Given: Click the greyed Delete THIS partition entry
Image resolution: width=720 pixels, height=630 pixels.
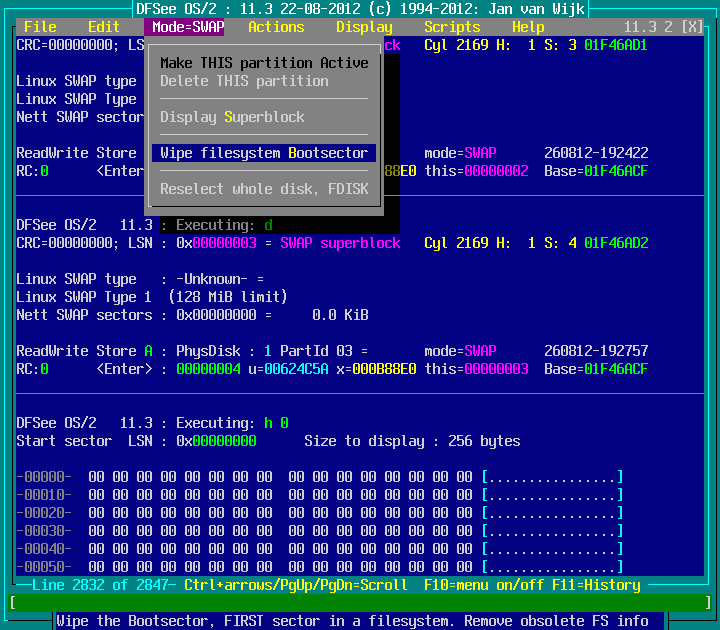Looking at the screenshot, I should 244,81.
